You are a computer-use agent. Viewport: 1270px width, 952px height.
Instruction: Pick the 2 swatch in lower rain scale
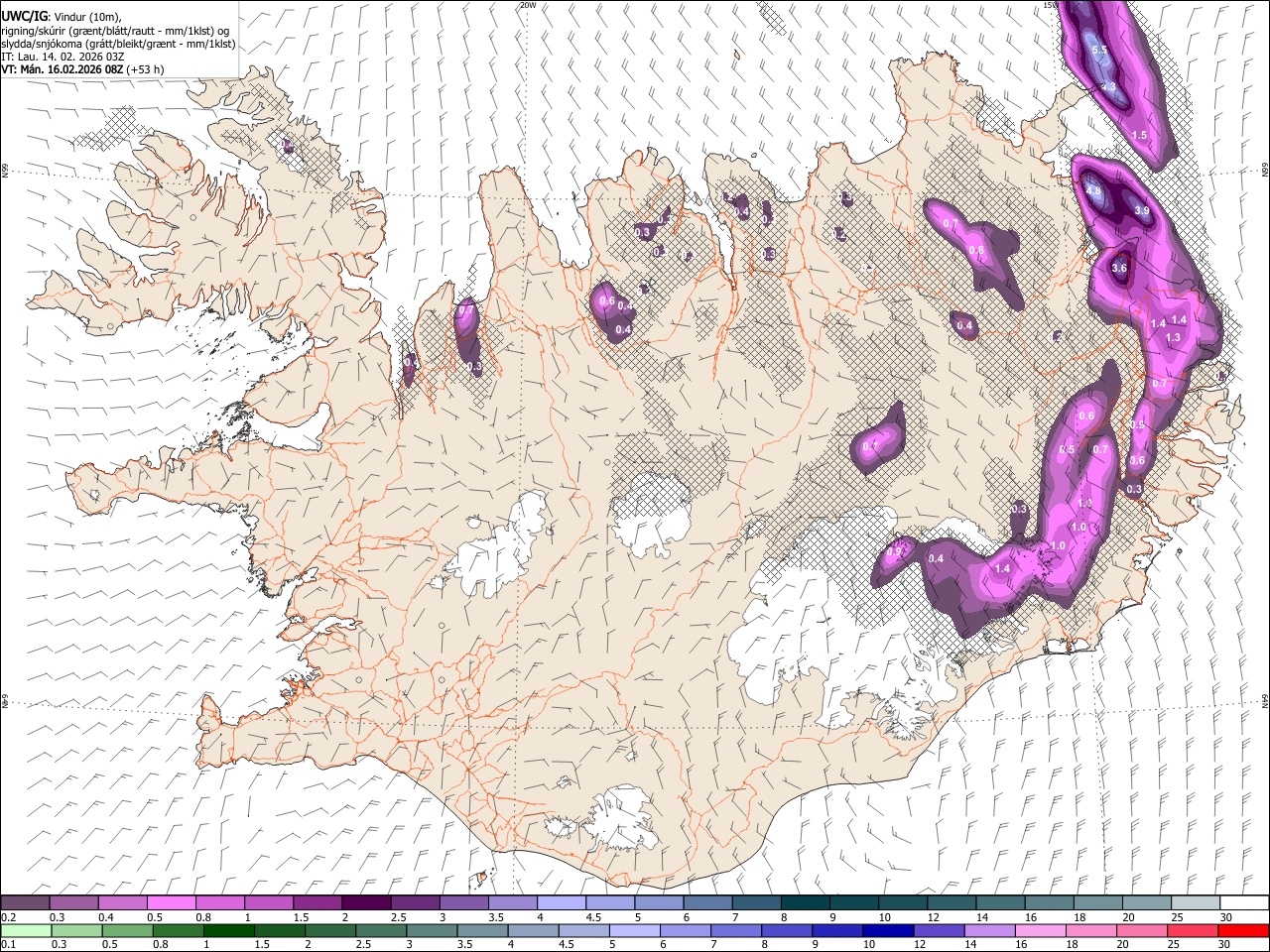(x=330, y=930)
